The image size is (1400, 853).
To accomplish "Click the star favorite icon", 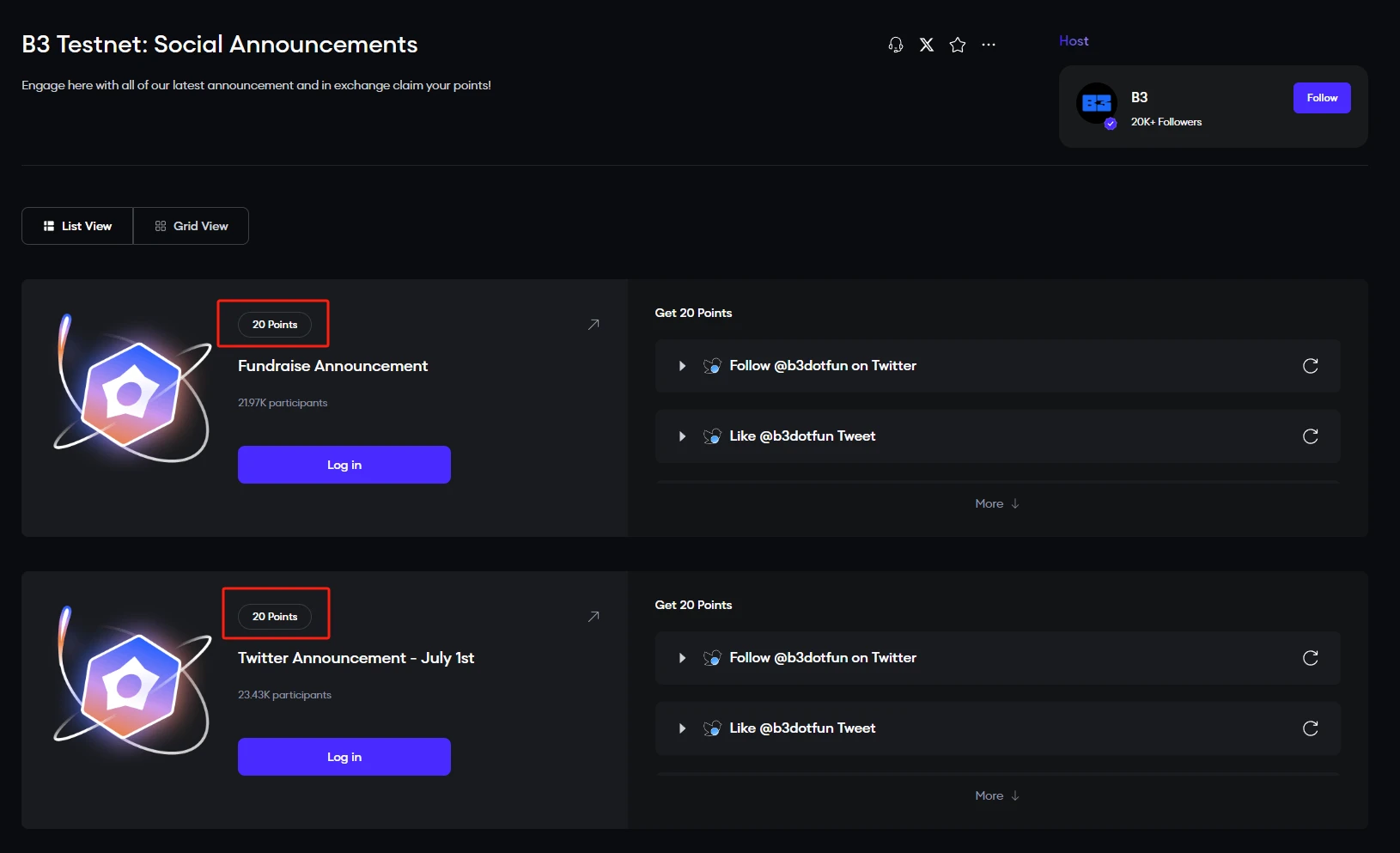I will click(x=958, y=45).
